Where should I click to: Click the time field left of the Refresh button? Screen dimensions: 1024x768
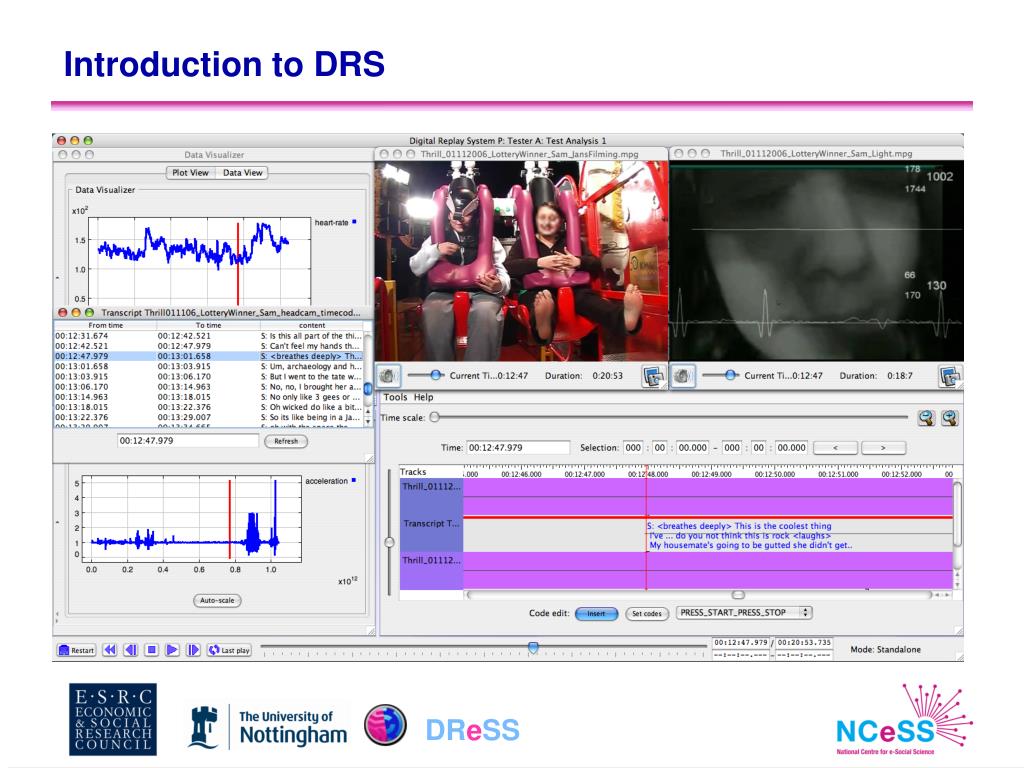click(x=187, y=441)
